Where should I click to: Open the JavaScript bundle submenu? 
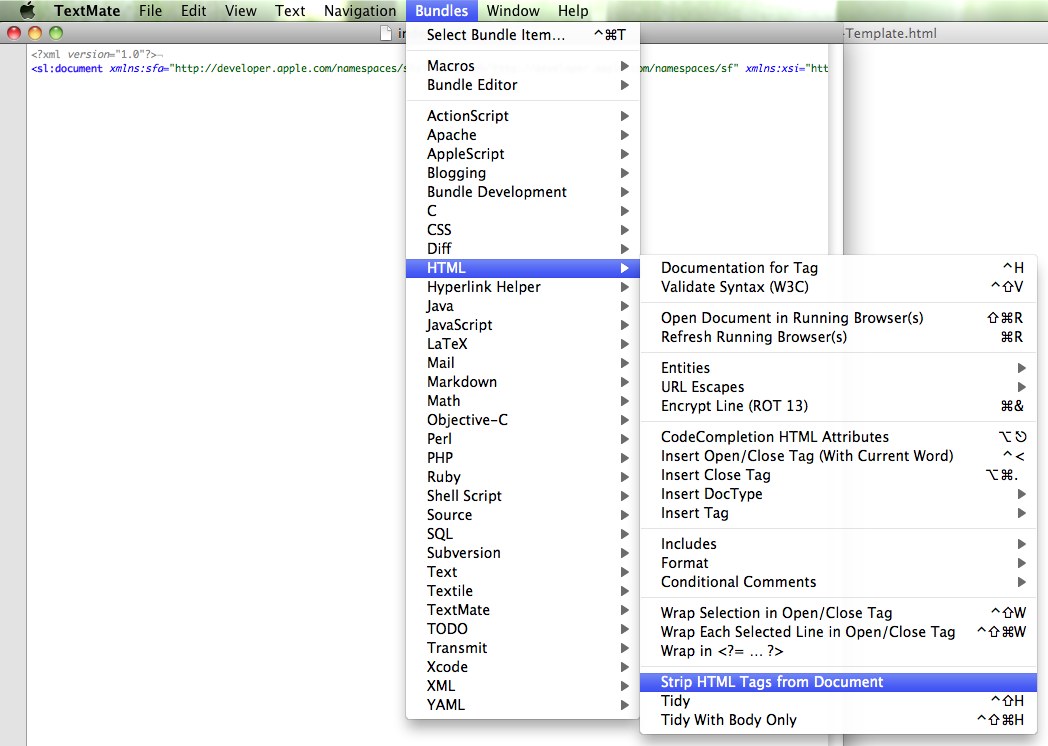point(523,325)
